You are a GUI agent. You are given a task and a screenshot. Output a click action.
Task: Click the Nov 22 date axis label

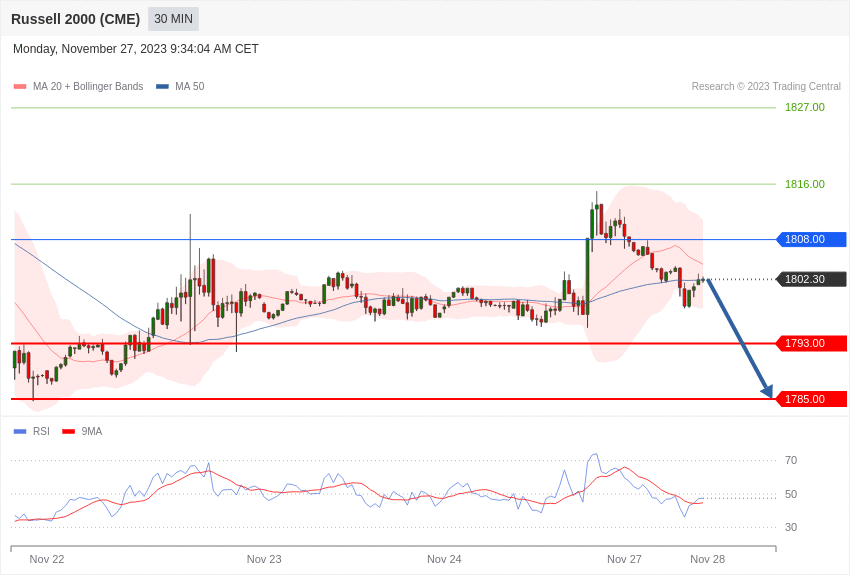tap(47, 559)
